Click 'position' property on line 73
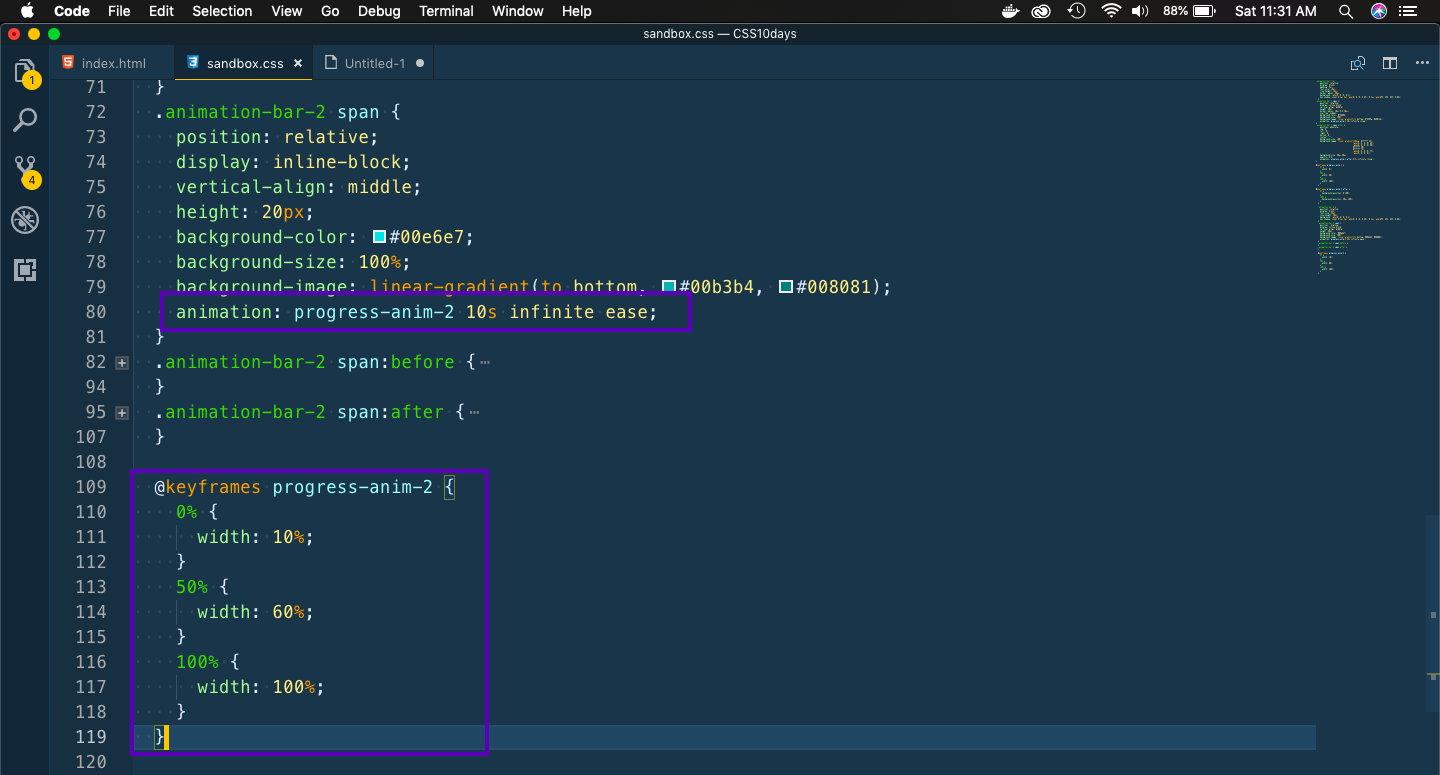Image resolution: width=1440 pixels, height=775 pixels. click(x=219, y=137)
